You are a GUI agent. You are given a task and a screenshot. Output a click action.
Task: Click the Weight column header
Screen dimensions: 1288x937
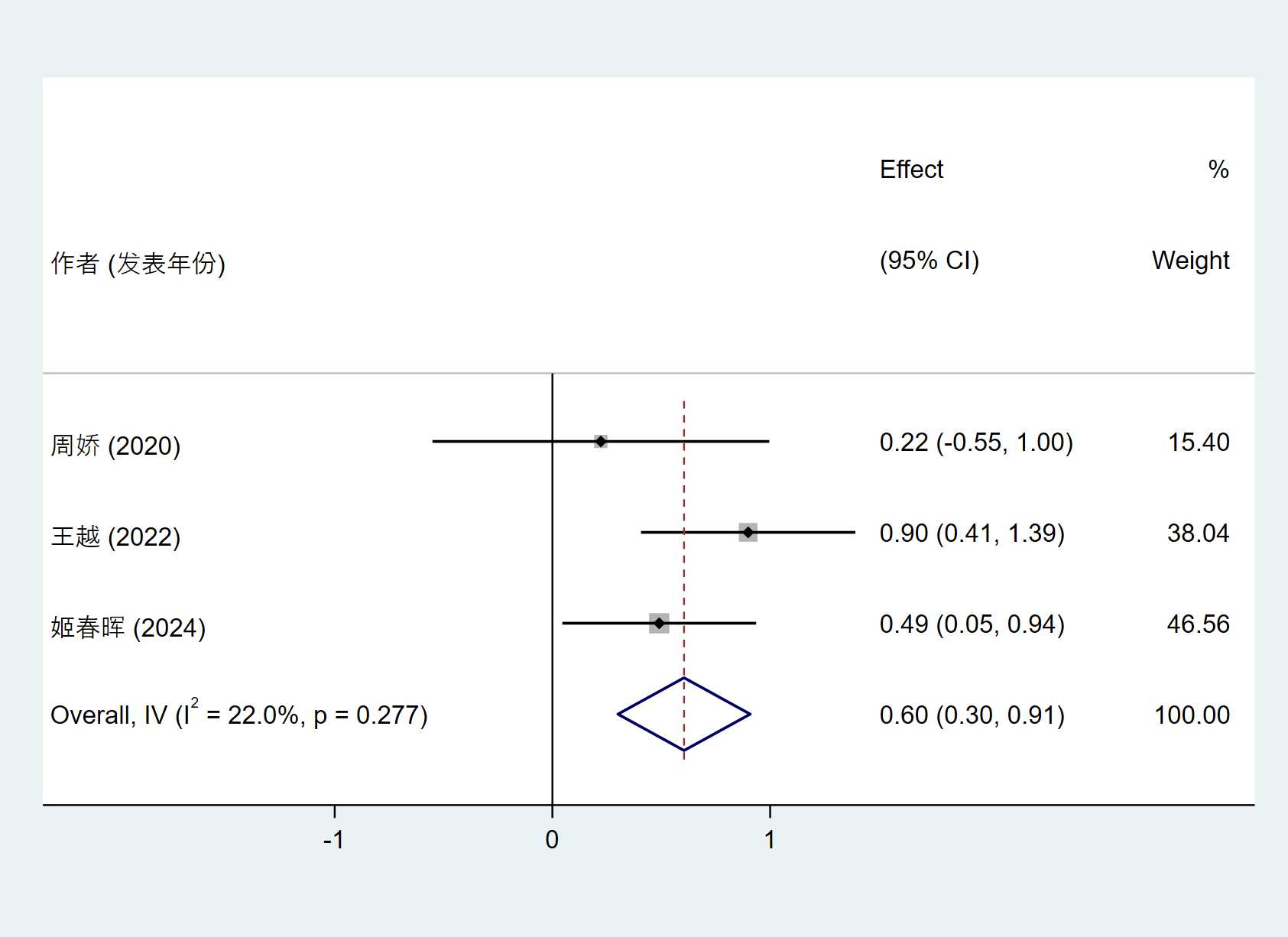(1190, 261)
